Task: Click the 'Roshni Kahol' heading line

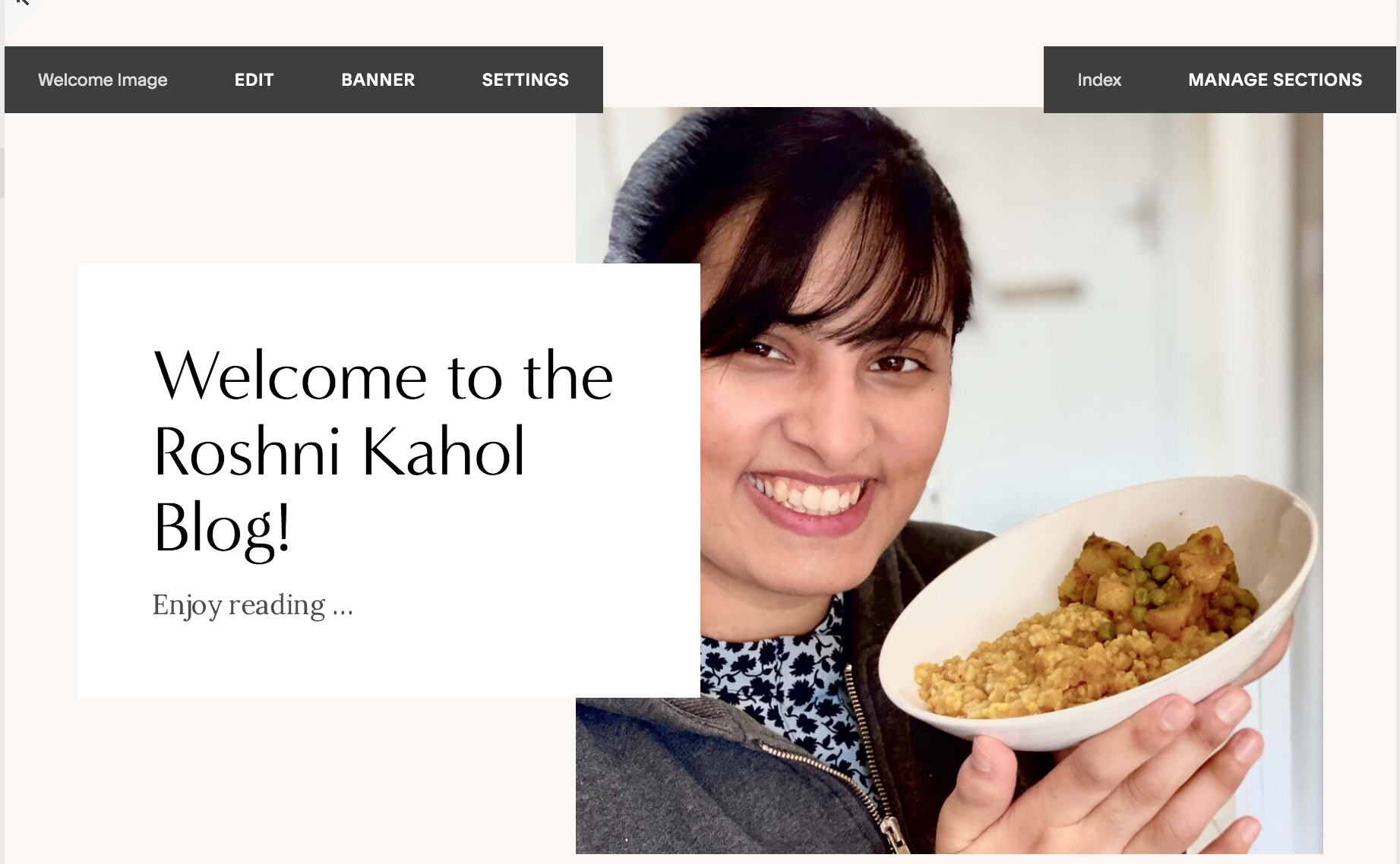Action: coord(339,451)
